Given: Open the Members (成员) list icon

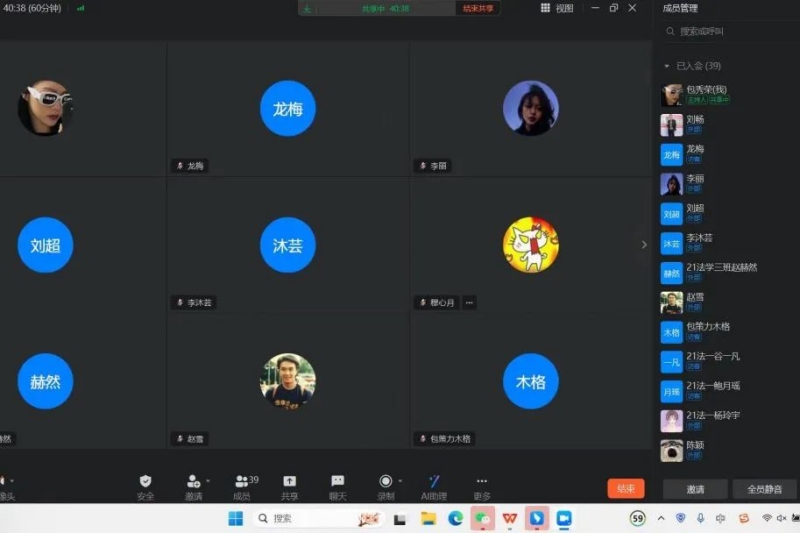Looking at the screenshot, I should click(x=242, y=482).
